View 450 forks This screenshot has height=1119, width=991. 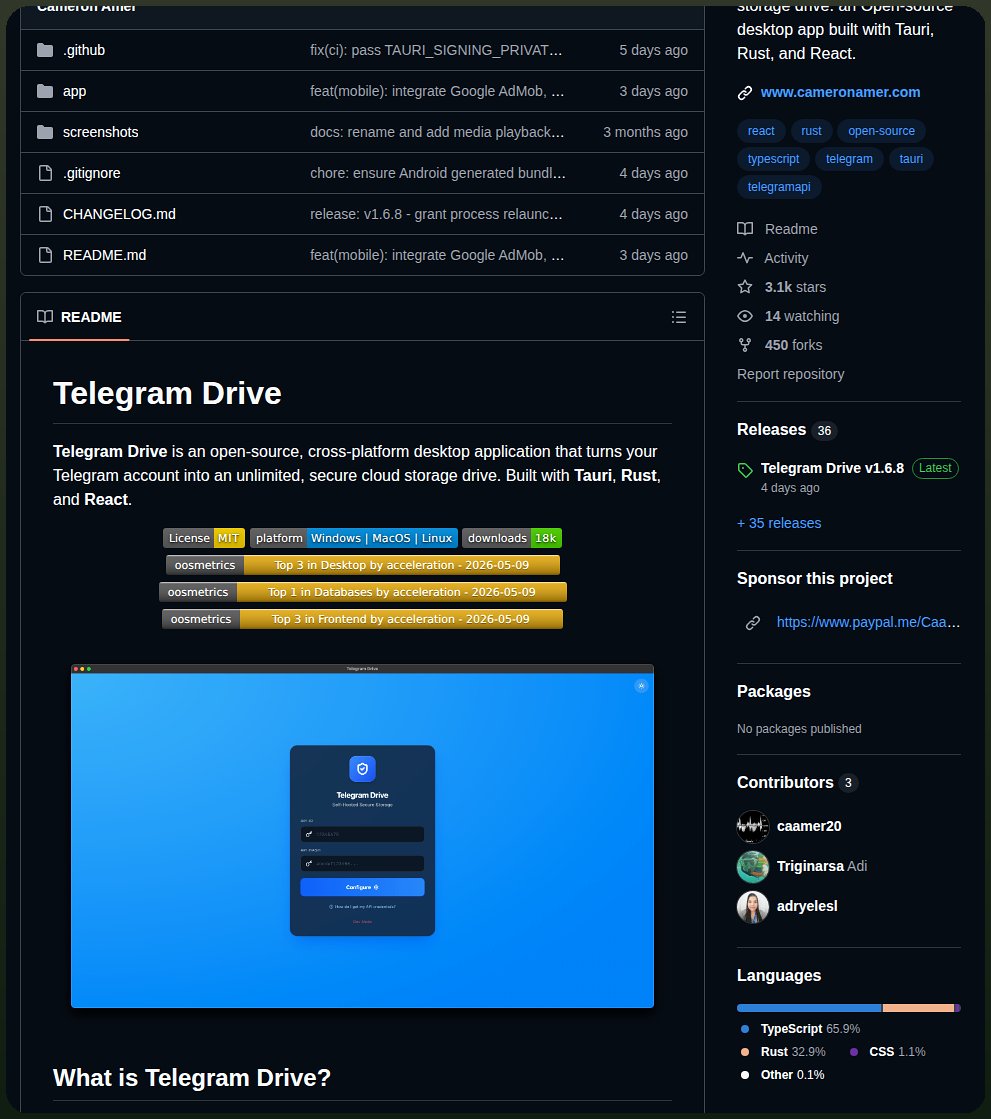click(793, 345)
